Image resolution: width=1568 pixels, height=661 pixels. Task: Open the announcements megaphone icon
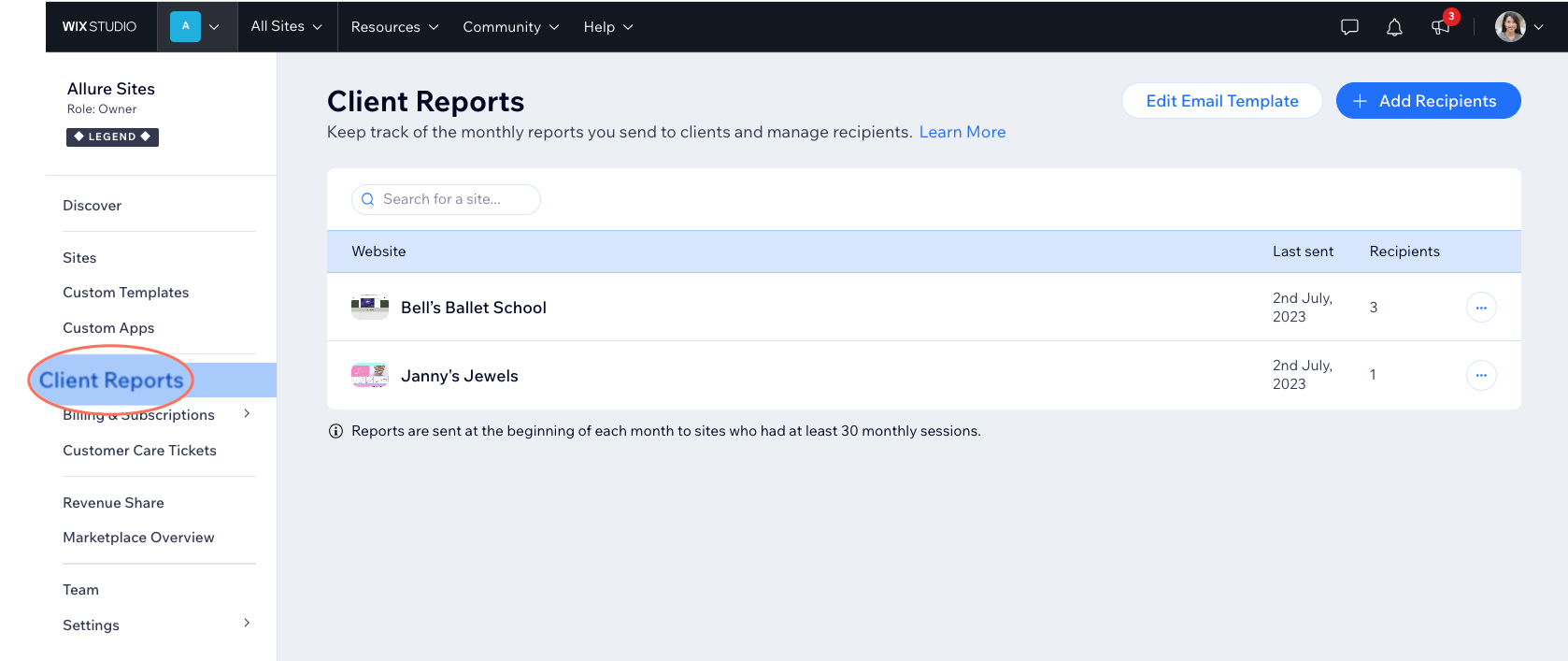tap(1440, 27)
